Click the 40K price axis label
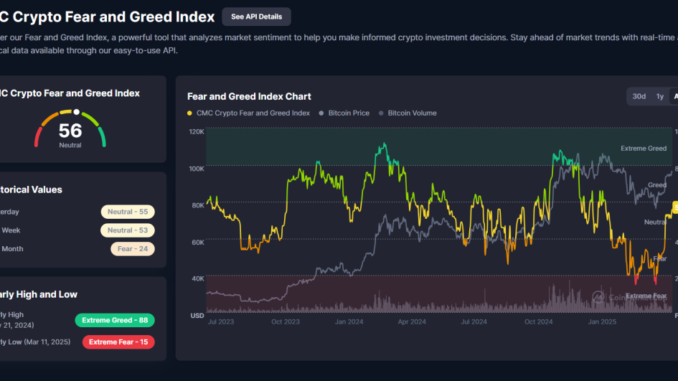678x381 pixels. pyautogui.click(x=198, y=279)
